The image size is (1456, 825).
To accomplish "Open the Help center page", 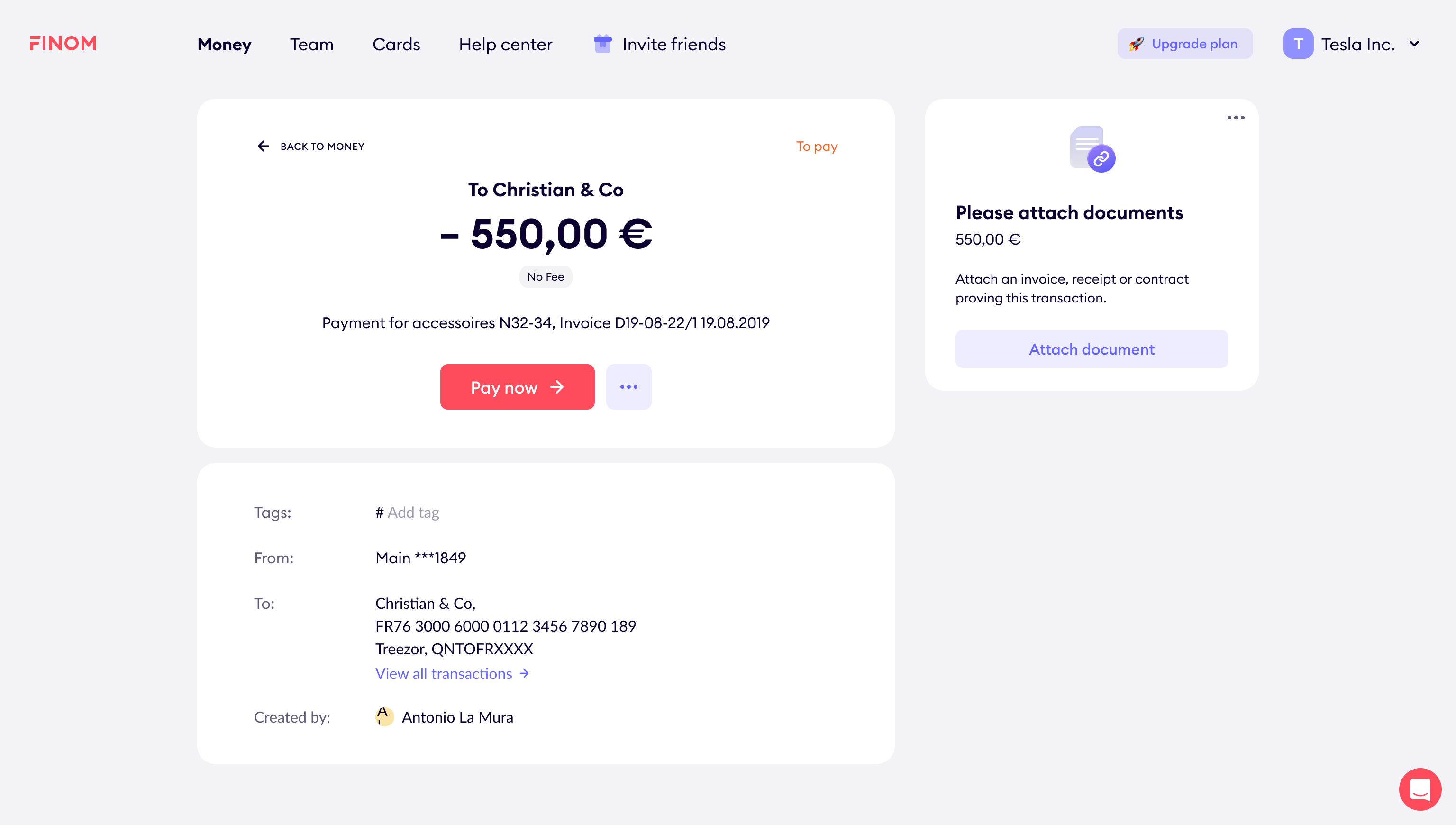I will pos(505,44).
